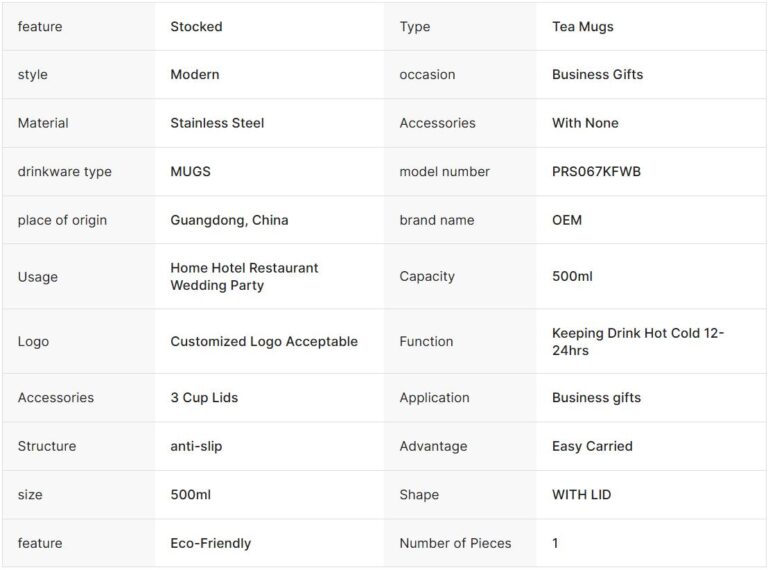Select the OEM brand name value
Screen dimensions: 768x570
[x=566, y=220]
